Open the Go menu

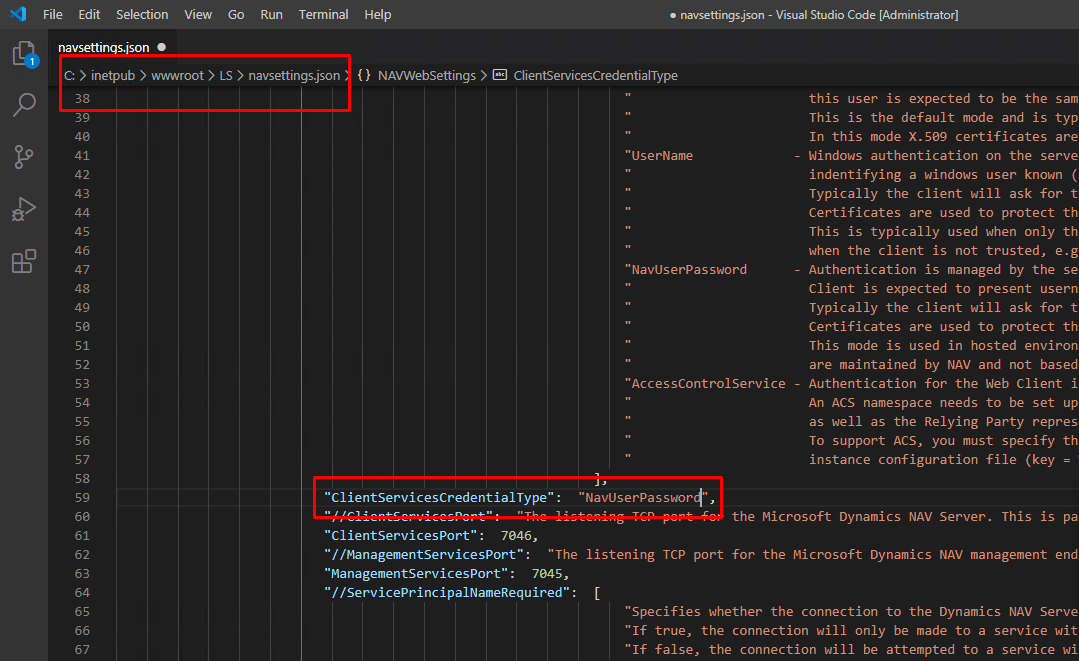click(x=236, y=14)
